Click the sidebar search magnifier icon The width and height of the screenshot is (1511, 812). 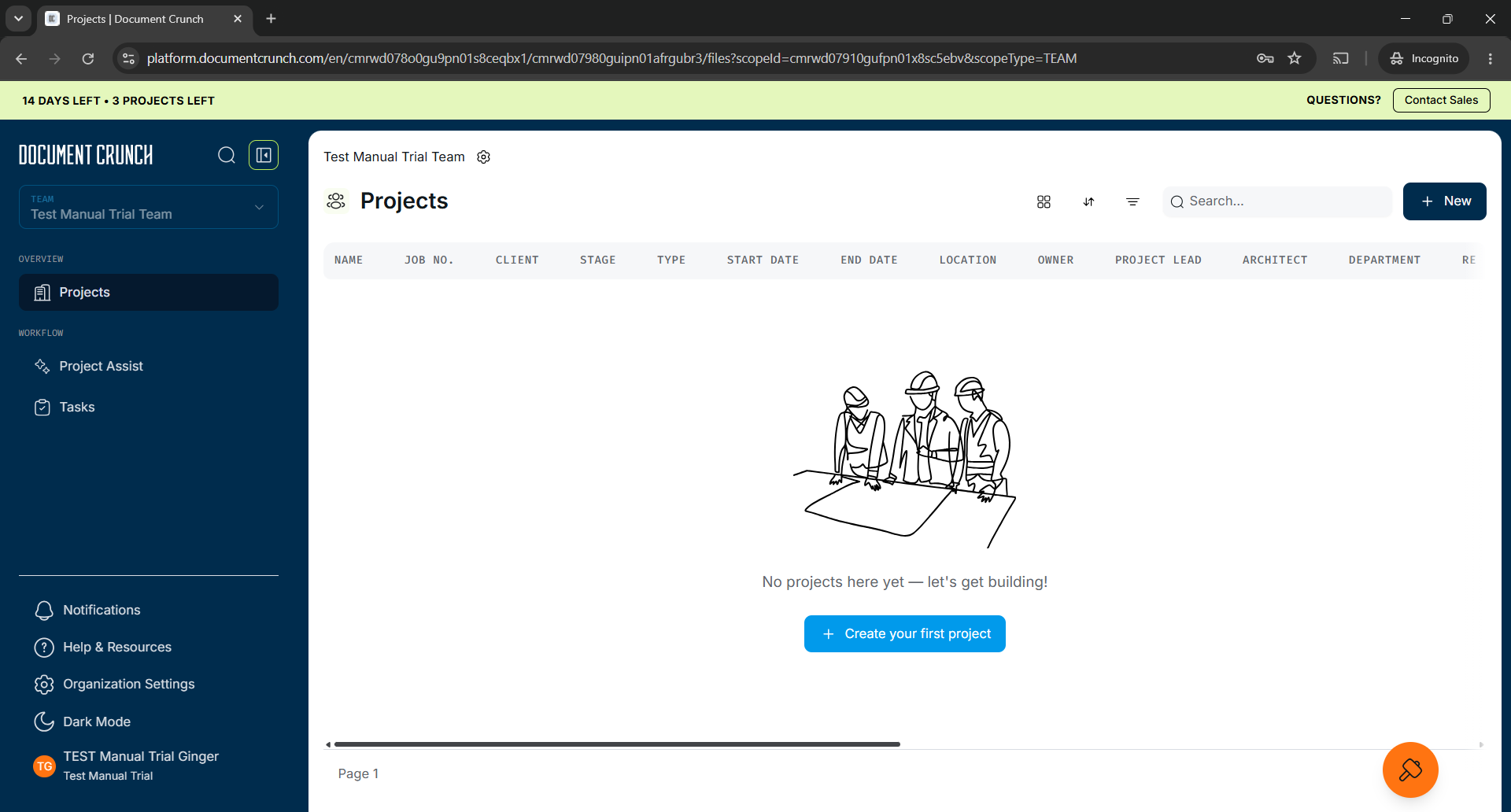coord(227,155)
